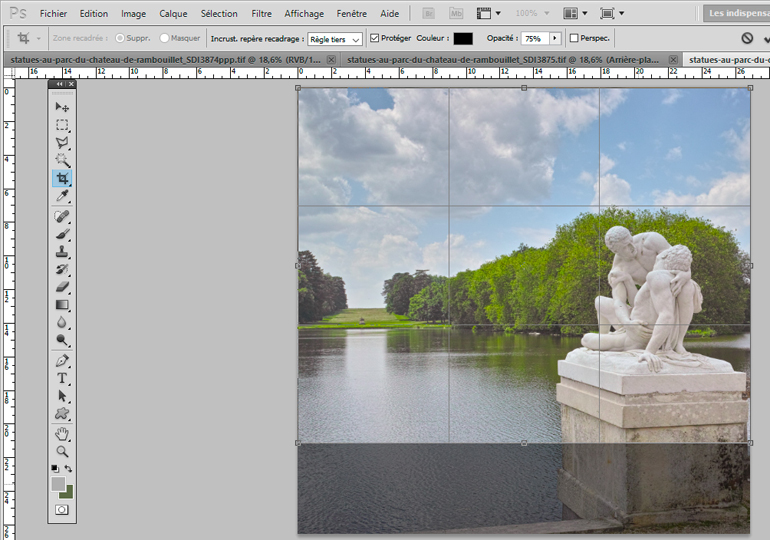
Task: Select the Gradient tool
Action: pos(62,305)
